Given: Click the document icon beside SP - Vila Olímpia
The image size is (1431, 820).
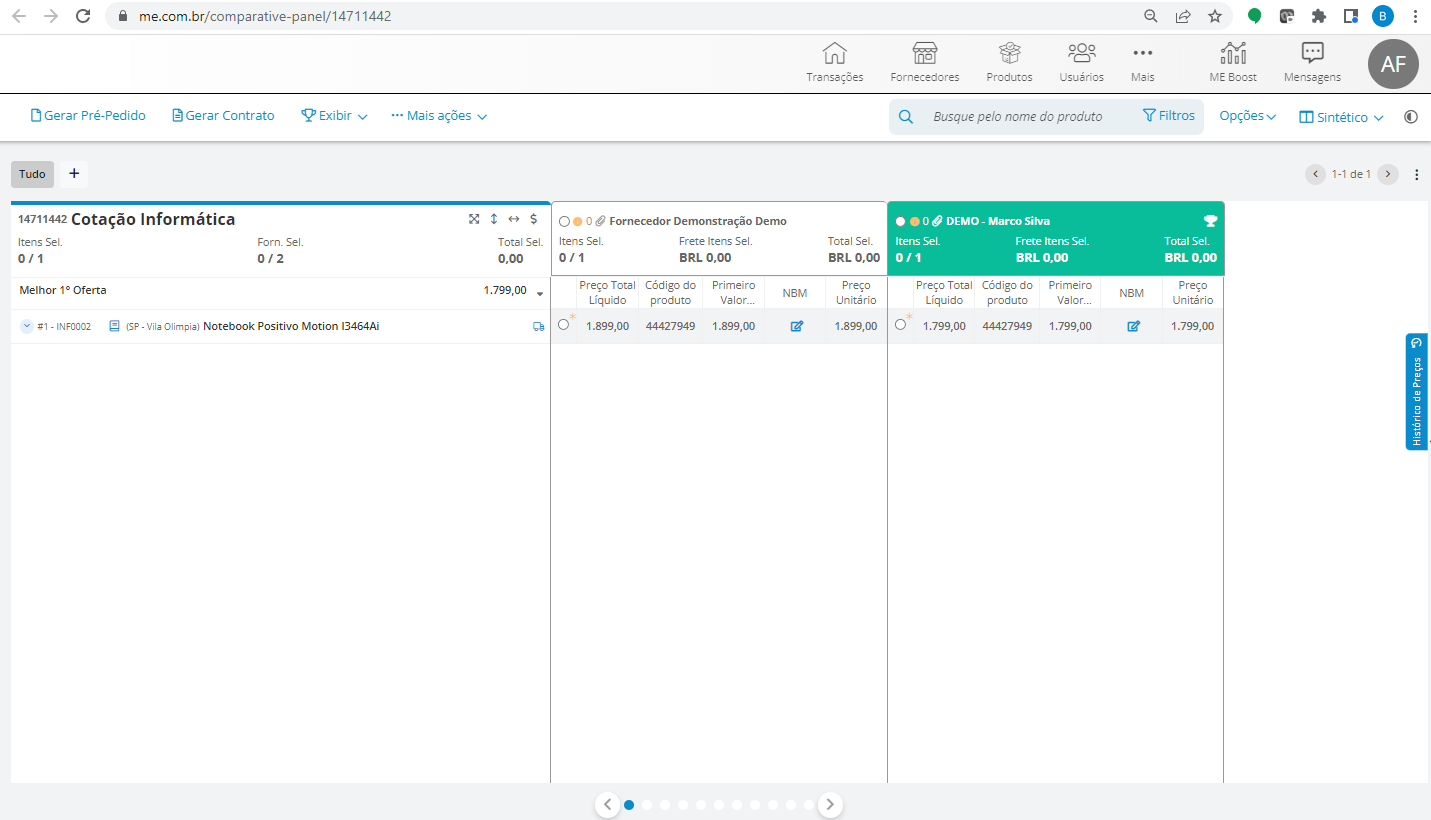Looking at the screenshot, I should coord(114,326).
